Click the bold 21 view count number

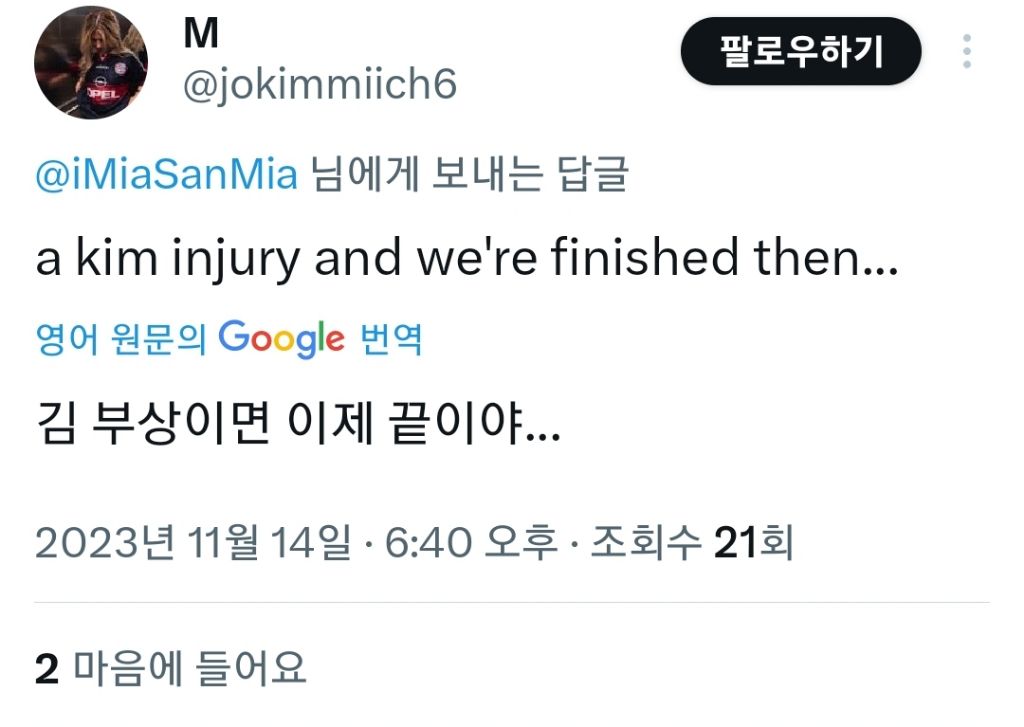pos(736,544)
